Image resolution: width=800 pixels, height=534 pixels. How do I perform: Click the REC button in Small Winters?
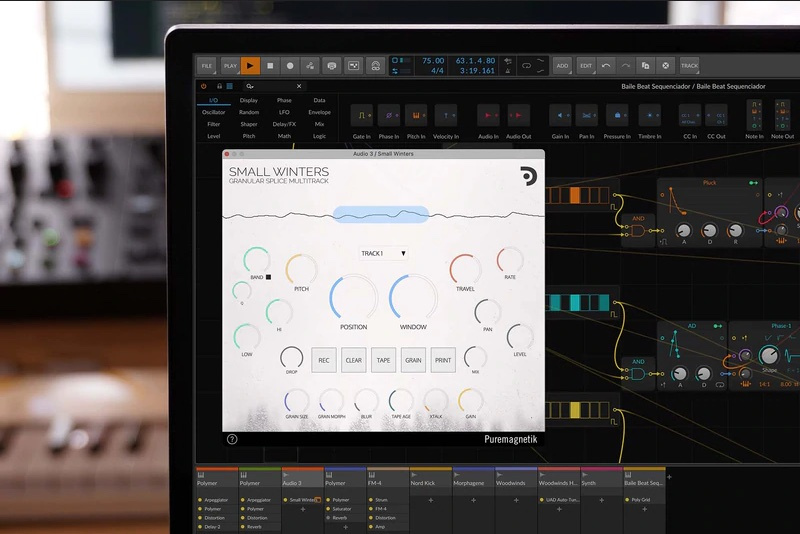324,360
